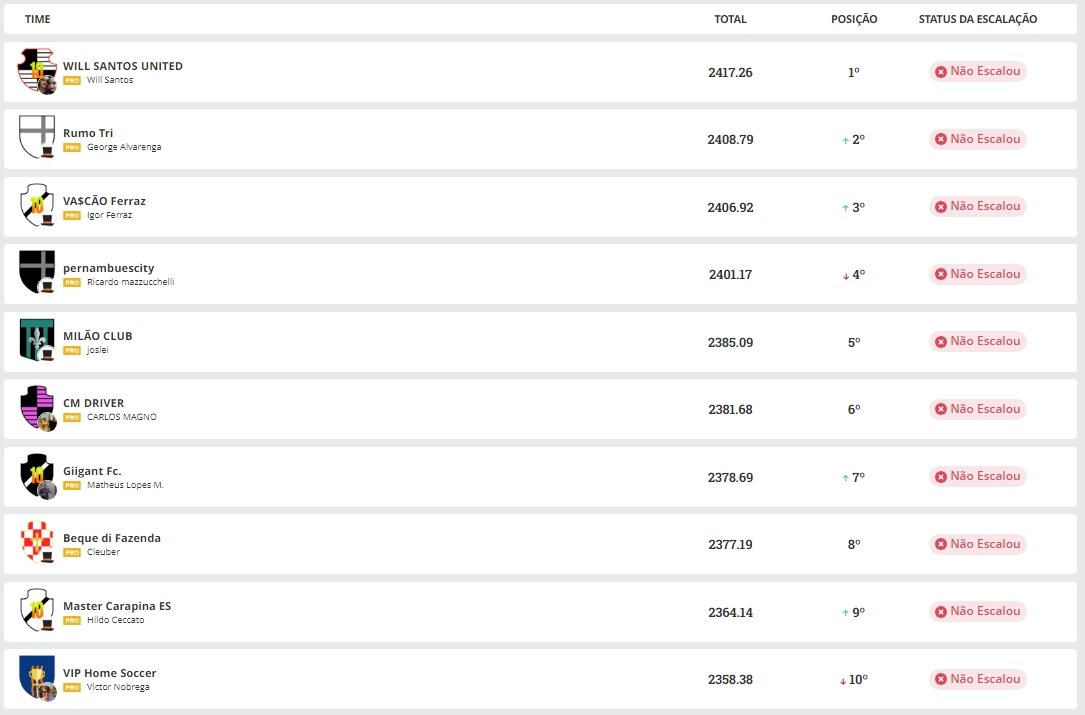Click Giigant Fc. team shield icon
The width and height of the screenshot is (1085, 715).
point(37,475)
